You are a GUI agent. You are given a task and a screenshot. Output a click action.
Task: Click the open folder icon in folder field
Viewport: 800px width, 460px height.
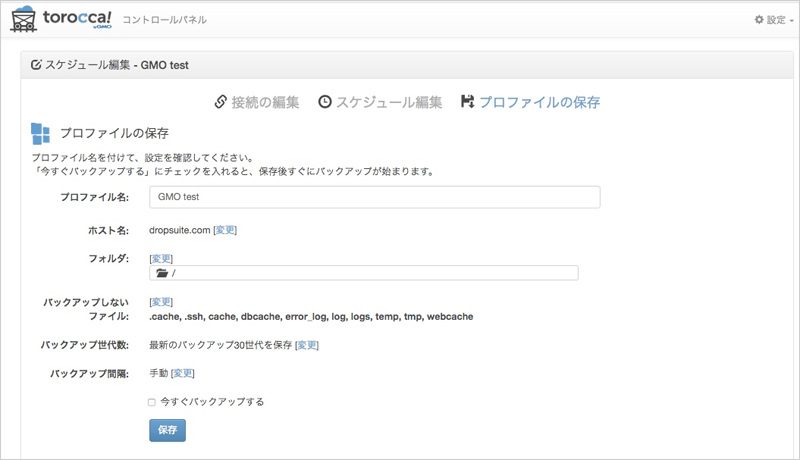coord(162,273)
